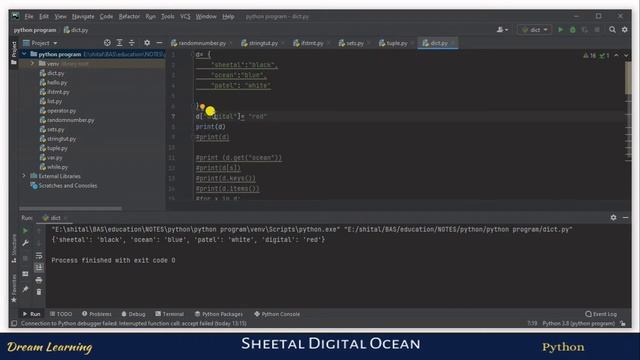Viewport: 640px width, 360px height.
Task: Start debugging with the bug icon
Action: (573, 30)
